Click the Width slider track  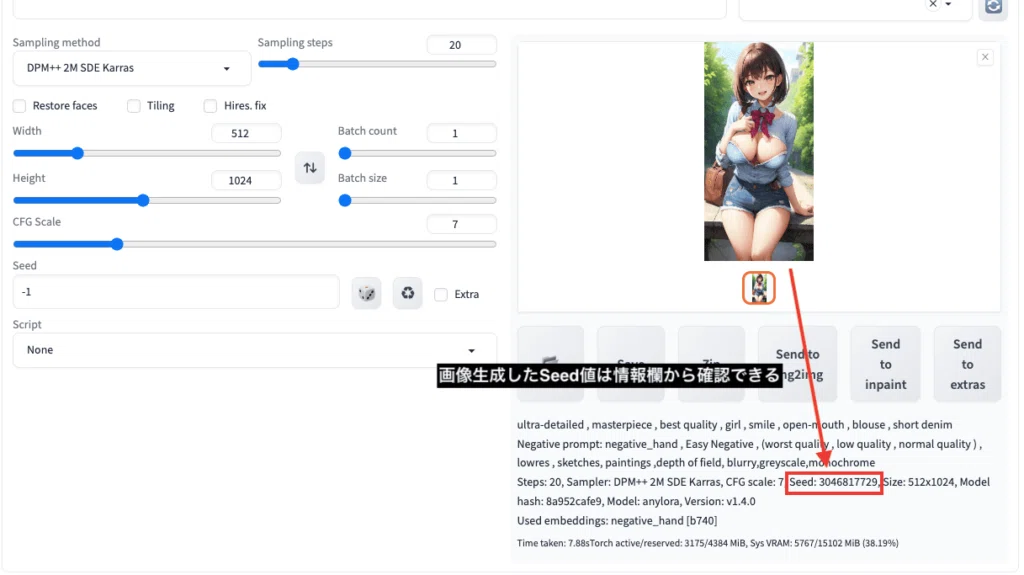pos(147,154)
